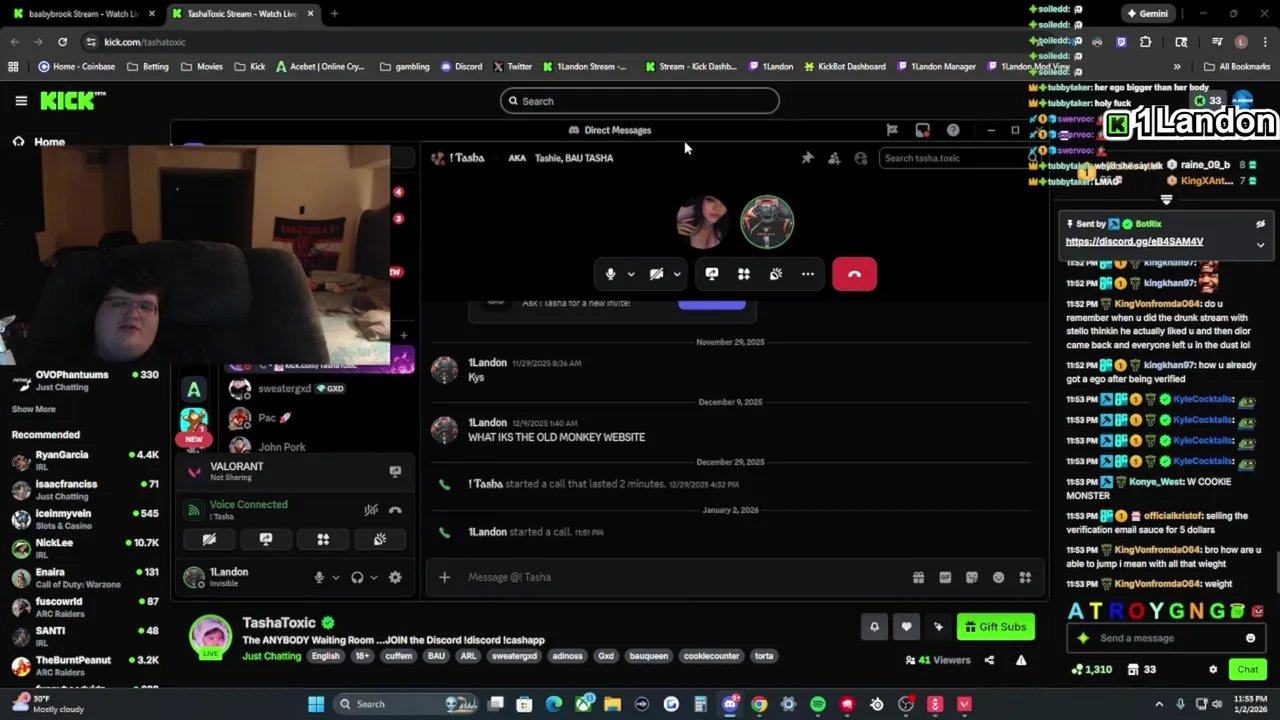Screen dimensions: 1280x720
Task: Go to Kick Home in sidebar
Action: click(x=49, y=142)
